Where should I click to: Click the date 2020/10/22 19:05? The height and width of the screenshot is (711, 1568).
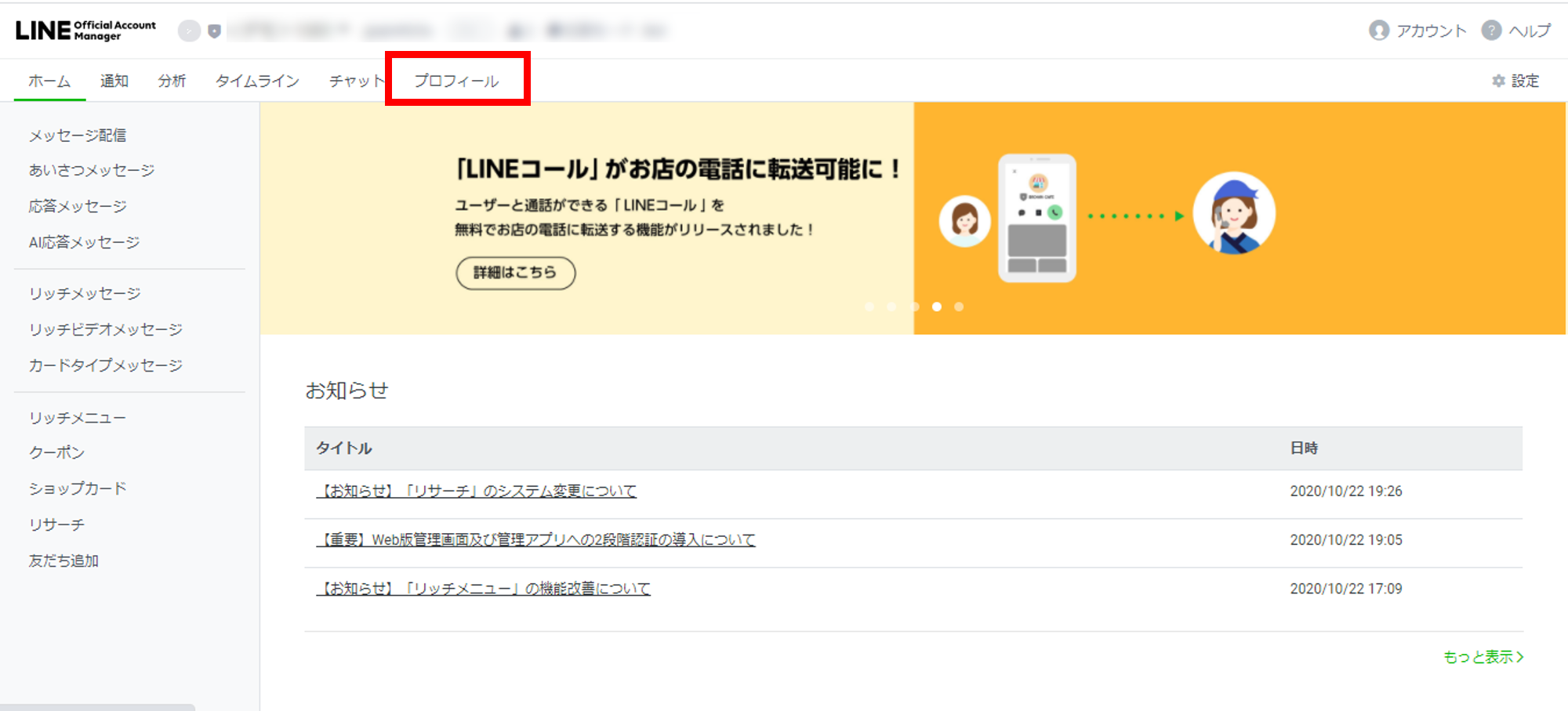pos(1346,539)
